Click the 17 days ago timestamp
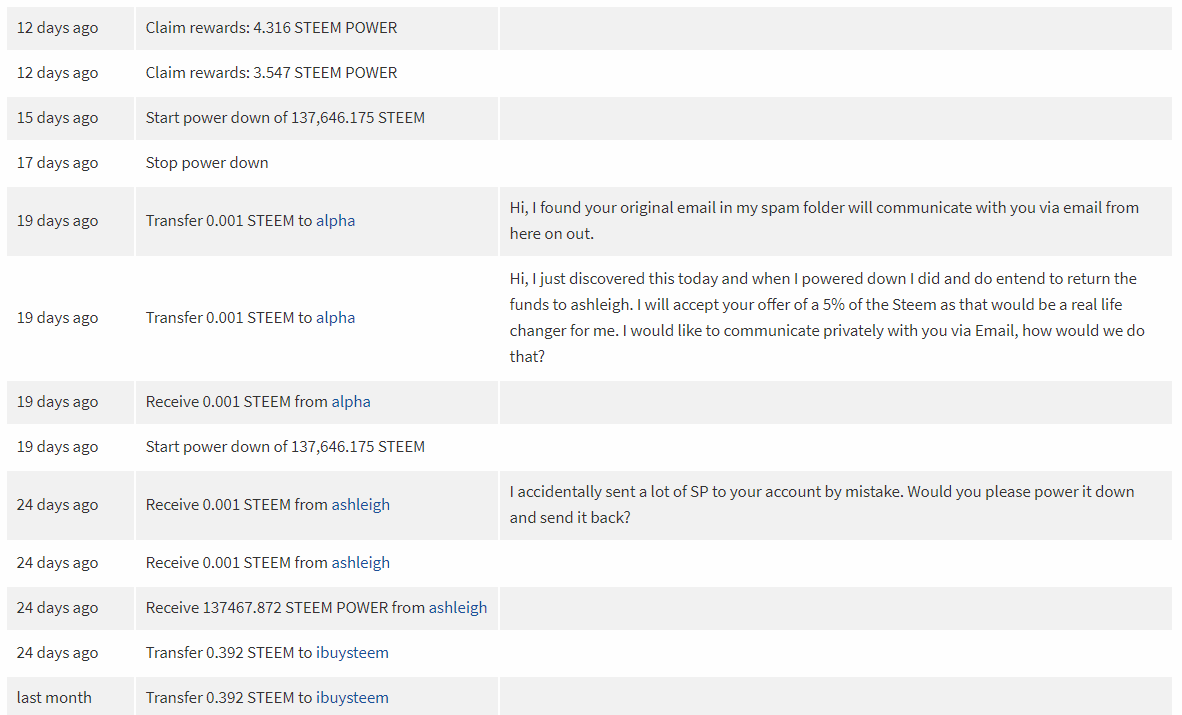 [x=57, y=163]
